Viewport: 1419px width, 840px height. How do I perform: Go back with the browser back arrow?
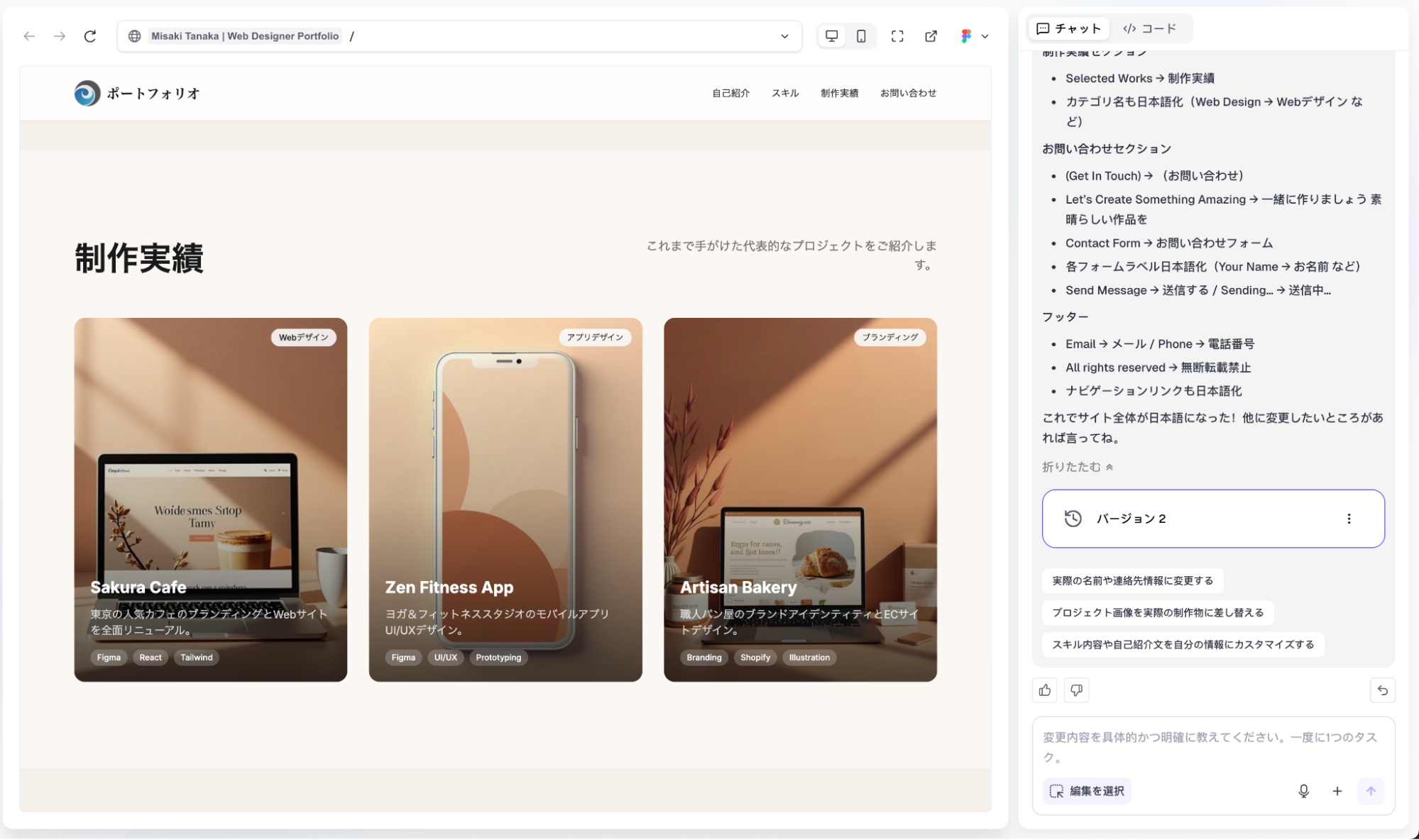click(29, 36)
